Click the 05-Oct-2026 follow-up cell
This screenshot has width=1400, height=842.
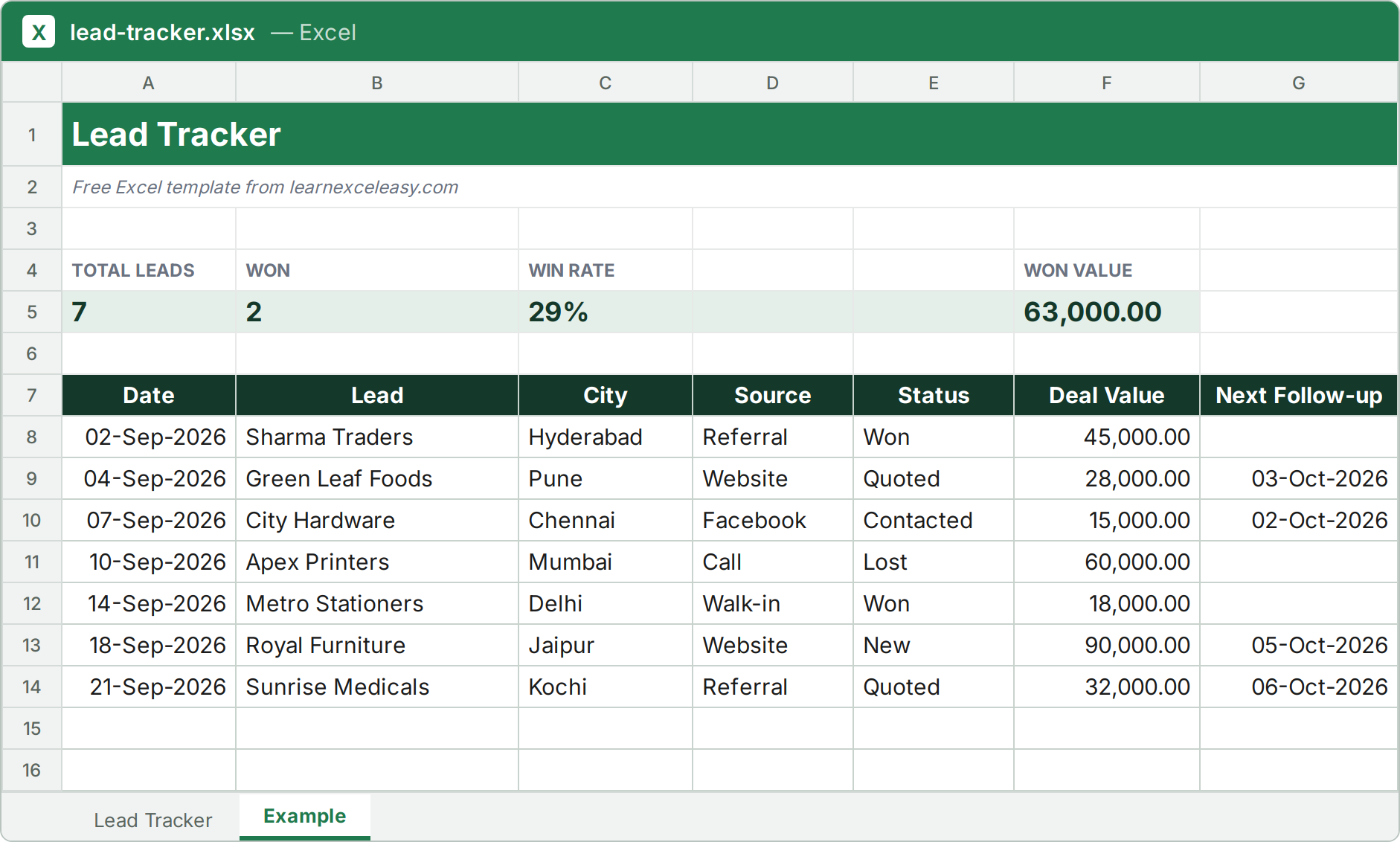pyautogui.click(x=1299, y=645)
